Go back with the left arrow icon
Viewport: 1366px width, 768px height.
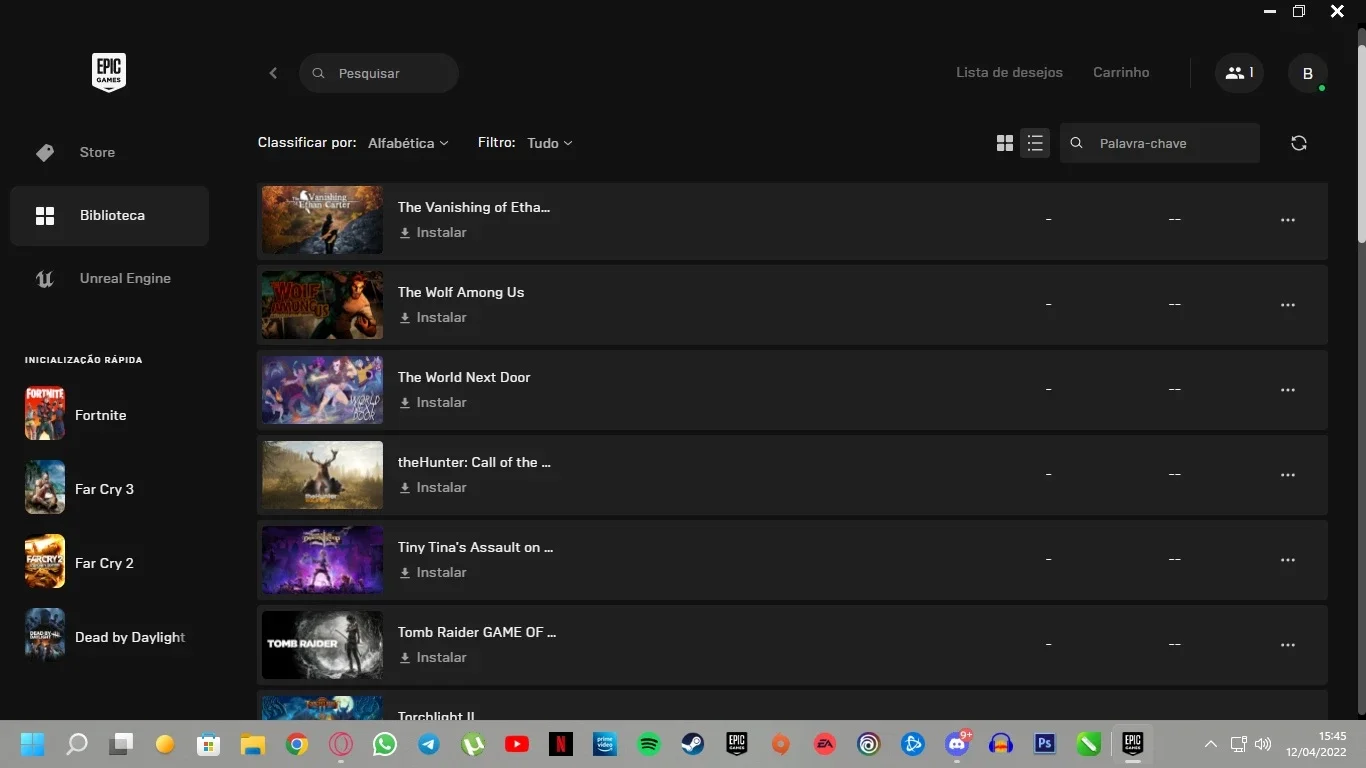click(x=273, y=73)
